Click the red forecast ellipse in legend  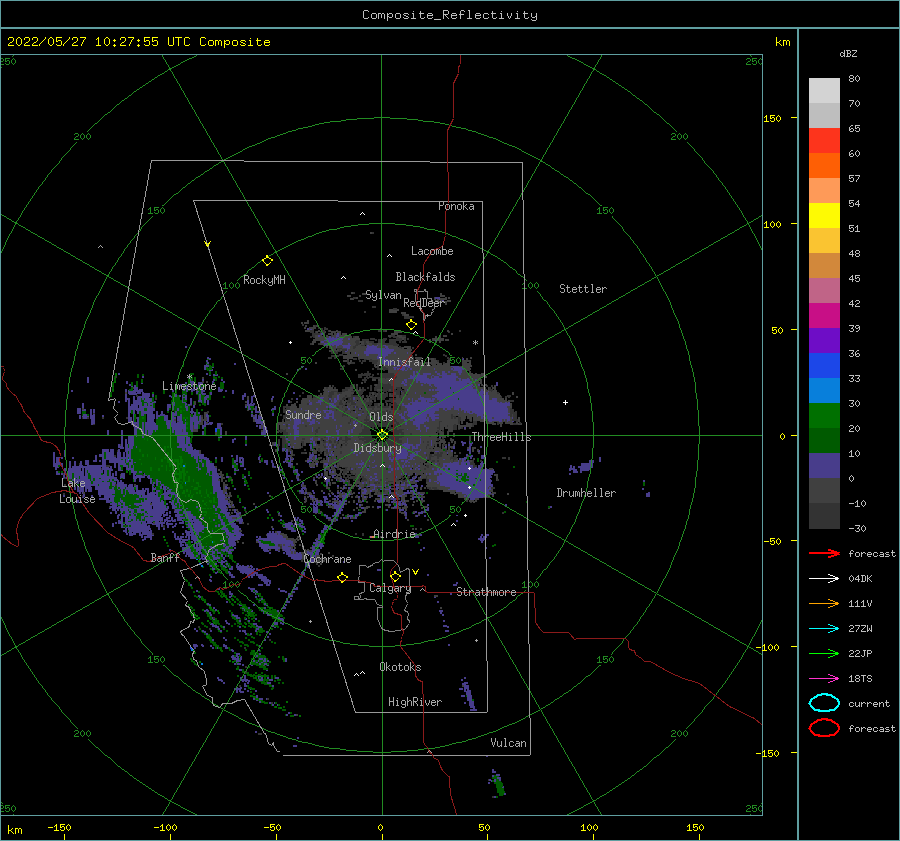coord(824,728)
